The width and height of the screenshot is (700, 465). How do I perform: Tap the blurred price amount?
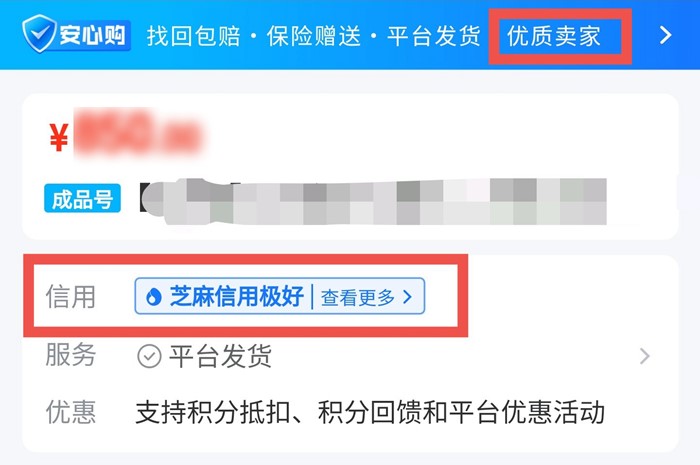[x=138, y=133]
